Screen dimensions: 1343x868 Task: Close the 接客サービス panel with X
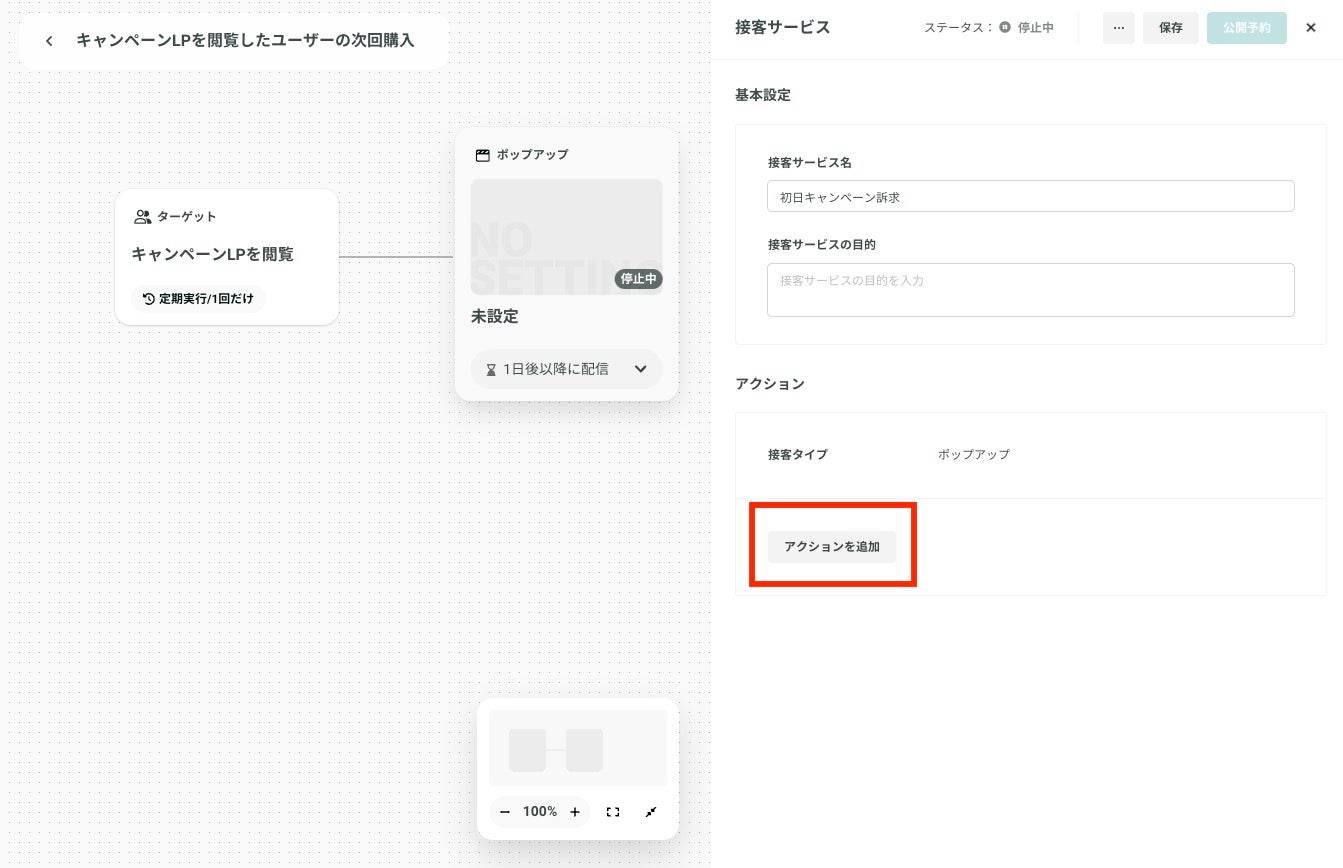point(1311,28)
